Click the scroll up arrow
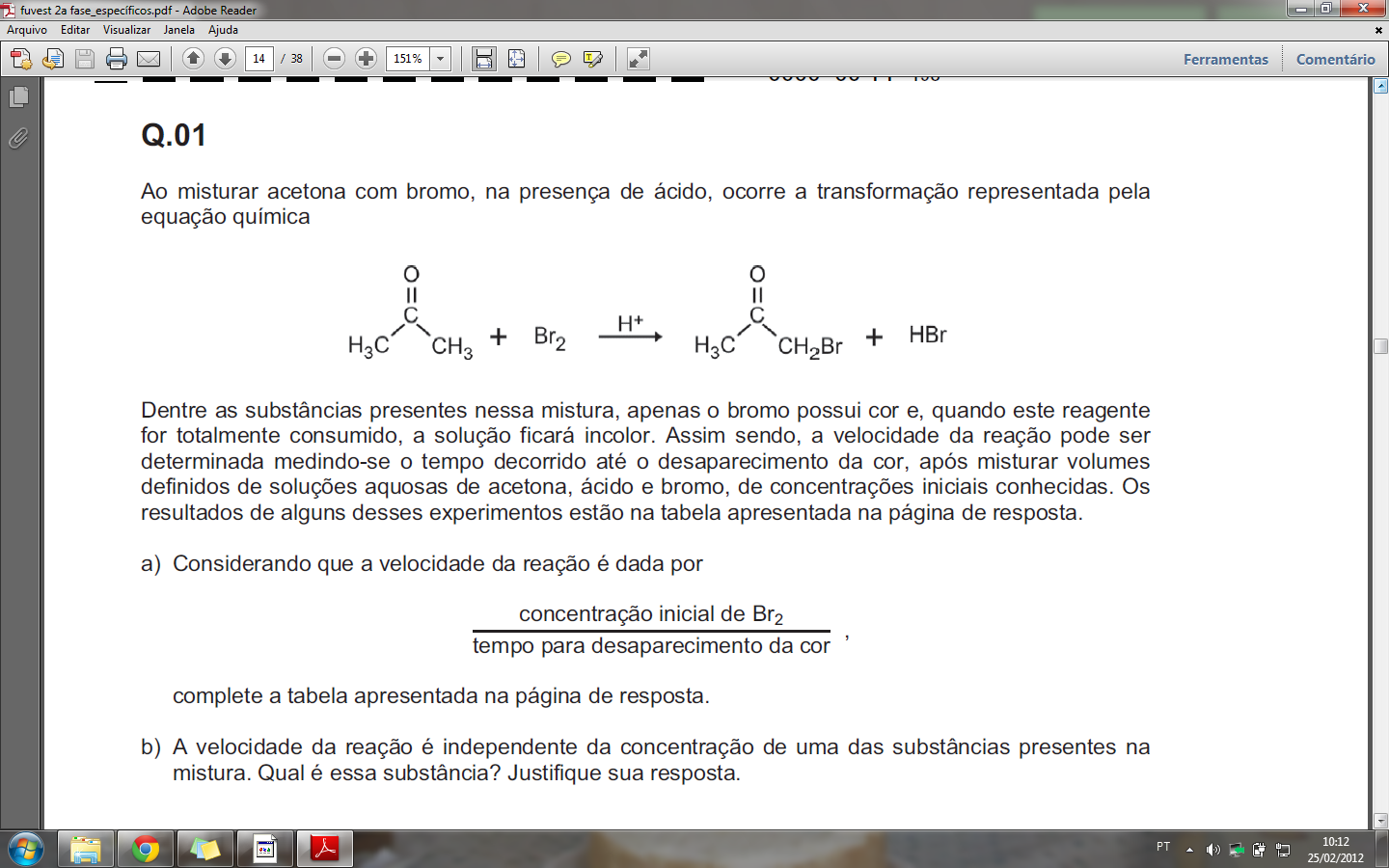Viewport: 1389px width, 868px height. tap(1380, 86)
